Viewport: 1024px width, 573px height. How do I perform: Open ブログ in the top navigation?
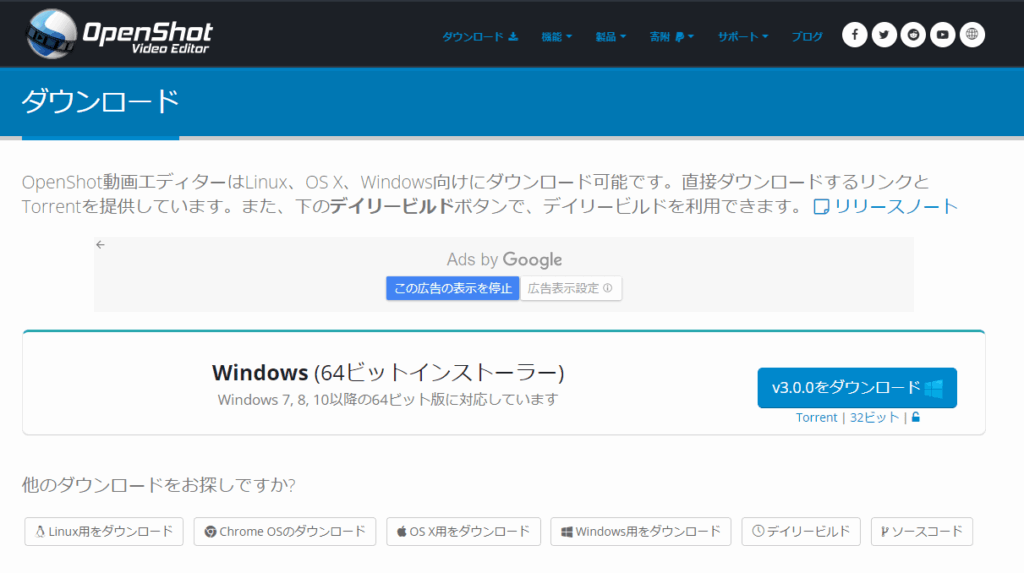(x=807, y=37)
